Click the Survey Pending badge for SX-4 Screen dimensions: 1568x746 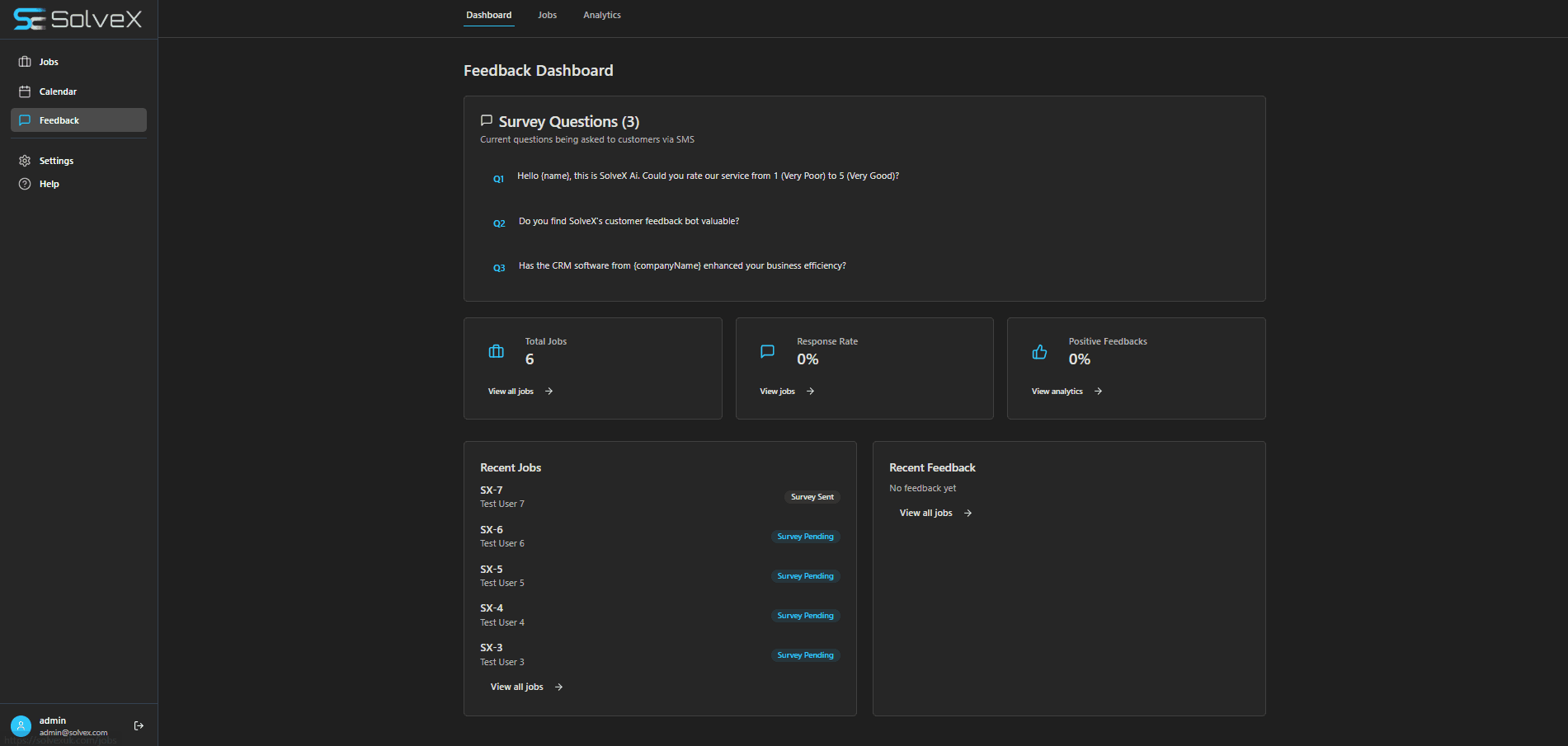805,616
